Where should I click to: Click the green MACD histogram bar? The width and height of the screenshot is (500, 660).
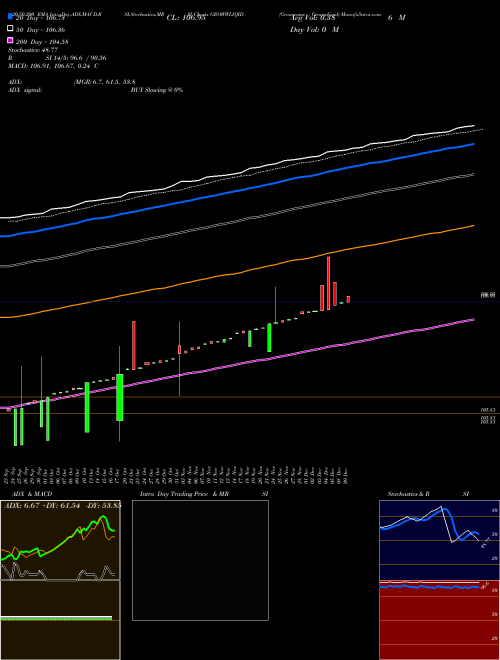coord(56,619)
